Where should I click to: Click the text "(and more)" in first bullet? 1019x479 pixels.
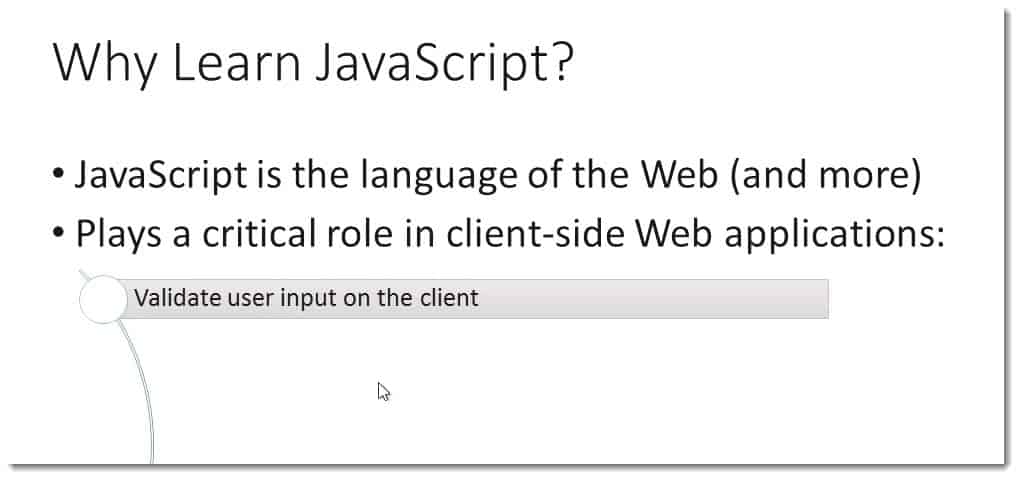pyautogui.click(x=825, y=177)
